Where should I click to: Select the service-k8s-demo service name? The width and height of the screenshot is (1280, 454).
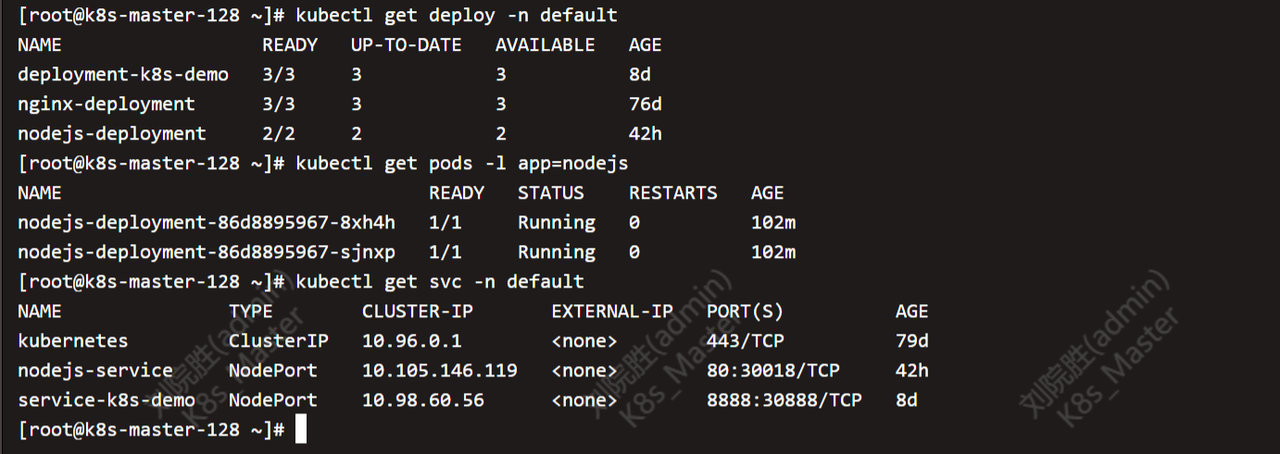point(106,400)
